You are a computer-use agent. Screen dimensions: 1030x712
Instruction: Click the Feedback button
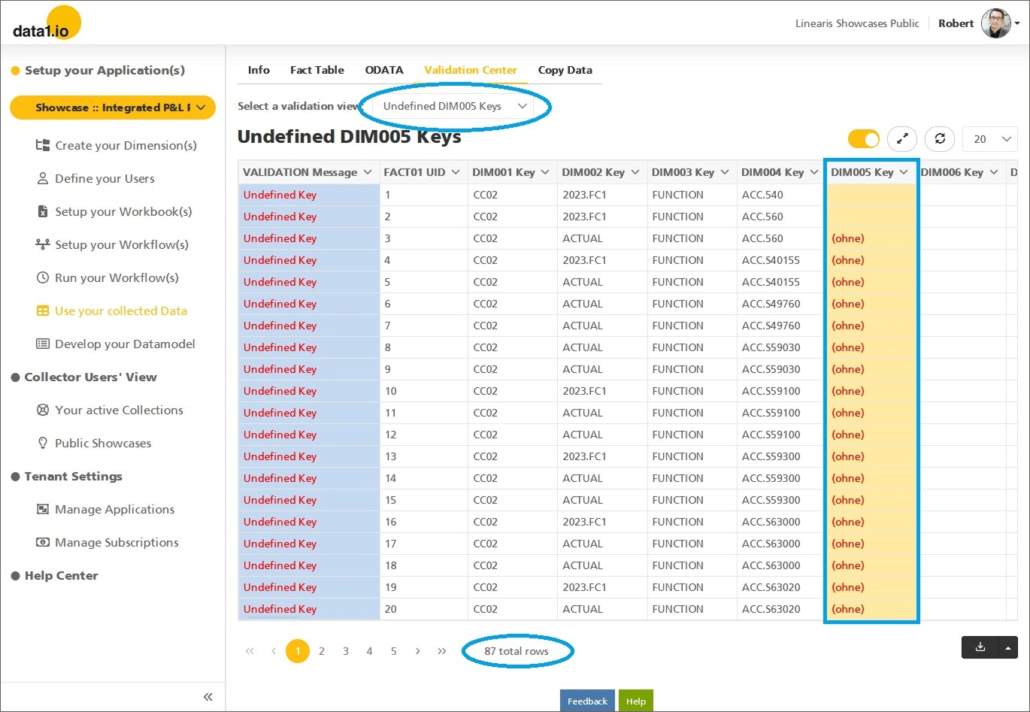587,701
